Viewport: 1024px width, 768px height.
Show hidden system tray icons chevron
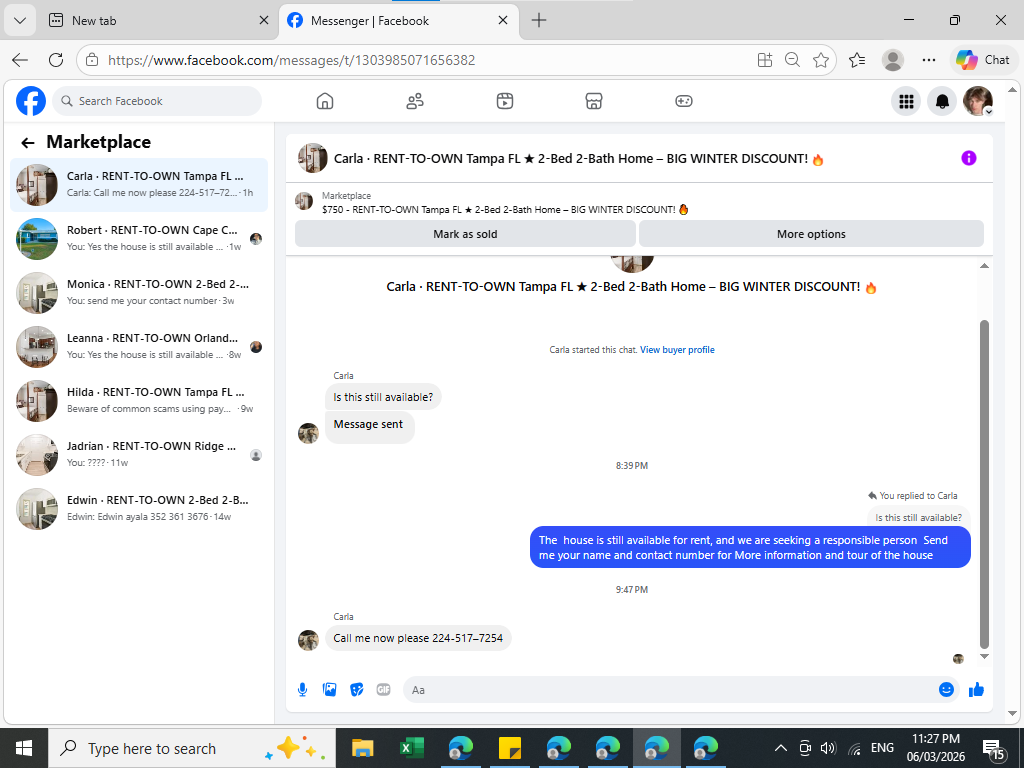780,748
